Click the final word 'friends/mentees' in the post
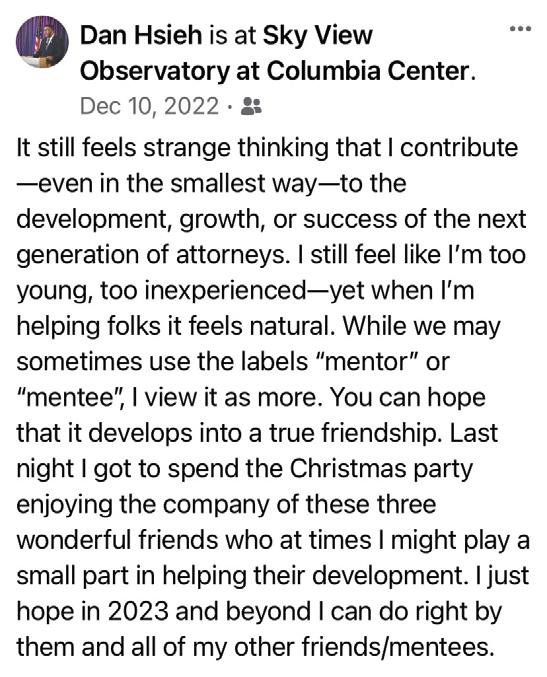This screenshot has height=677, width=547. 397,648
